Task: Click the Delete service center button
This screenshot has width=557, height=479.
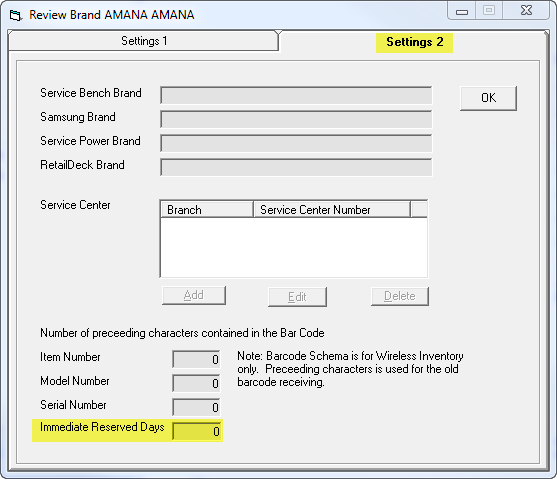Action: point(400,296)
